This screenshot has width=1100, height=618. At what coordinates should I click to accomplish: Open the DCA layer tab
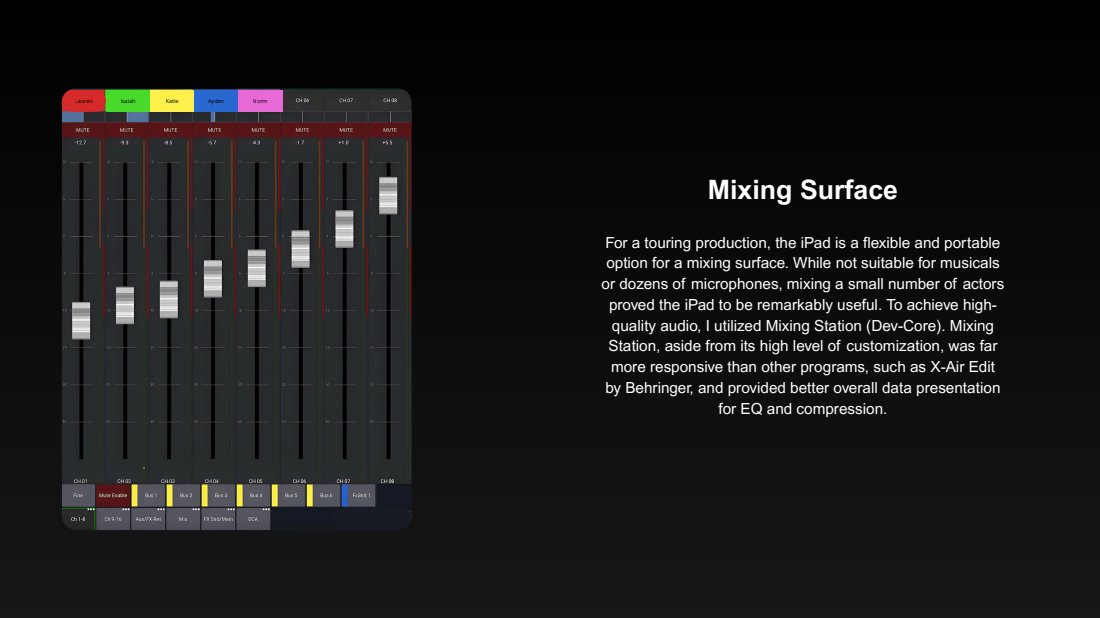pos(253,520)
